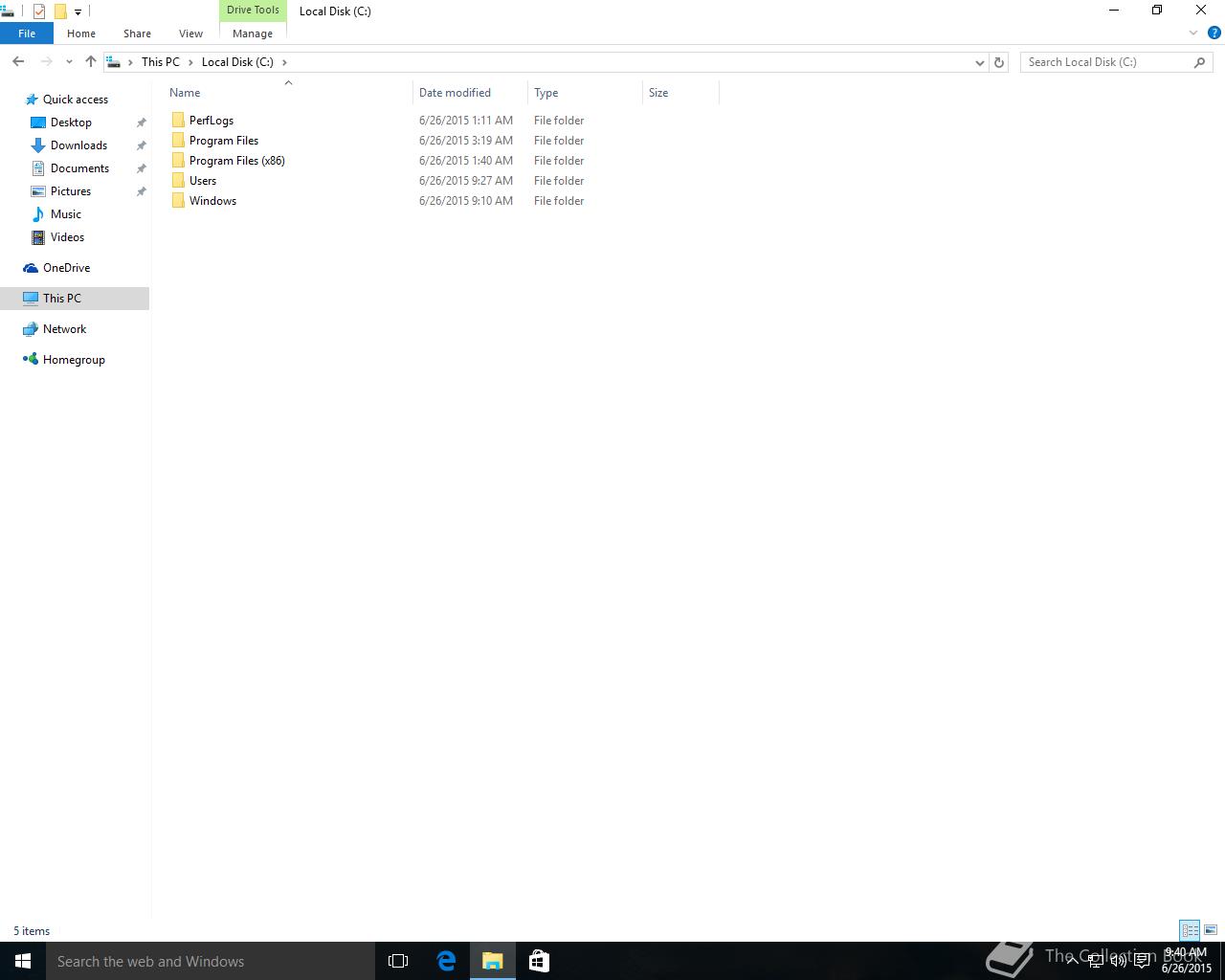Select the Program Files folder icon
Image resolution: width=1225 pixels, height=980 pixels.
coord(178,141)
